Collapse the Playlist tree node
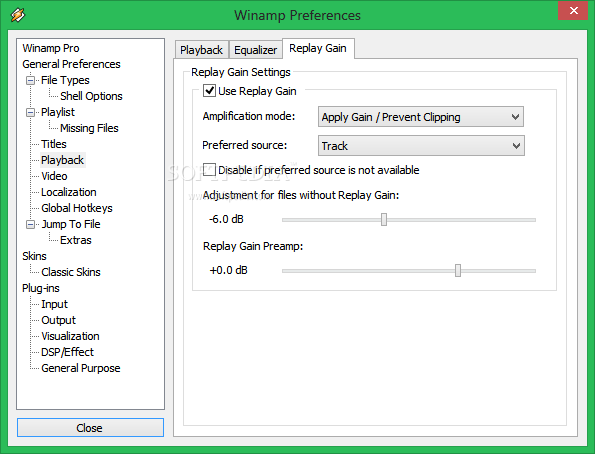Image resolution: width=595 pixels, height=454 pixels. point(30,112)
